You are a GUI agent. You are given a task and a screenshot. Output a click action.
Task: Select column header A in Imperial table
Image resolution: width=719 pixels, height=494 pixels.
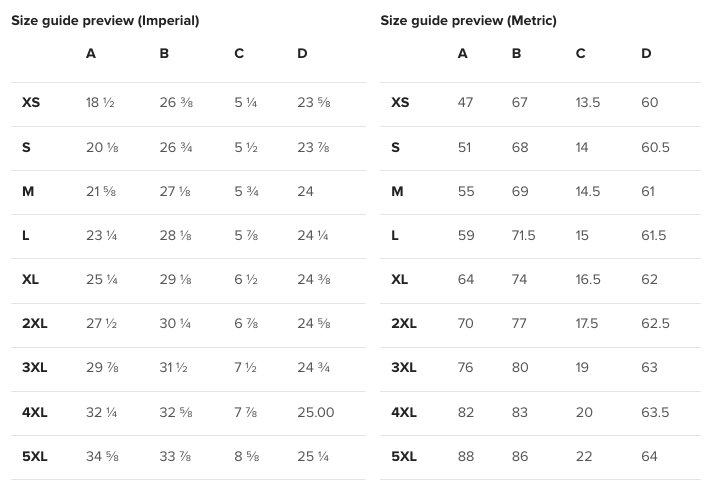point(91,54)
